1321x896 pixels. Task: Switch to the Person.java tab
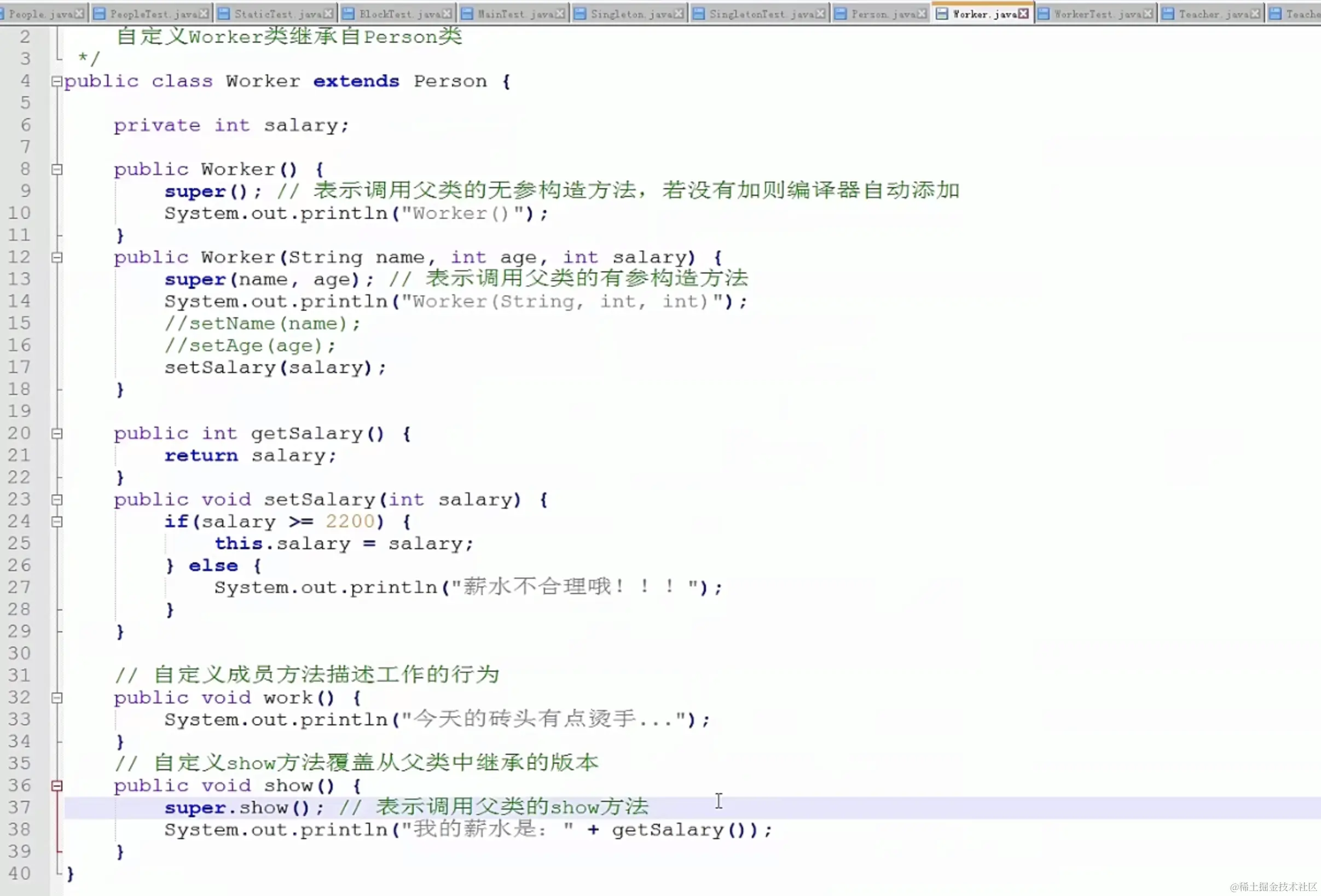(x=881, y=13)
